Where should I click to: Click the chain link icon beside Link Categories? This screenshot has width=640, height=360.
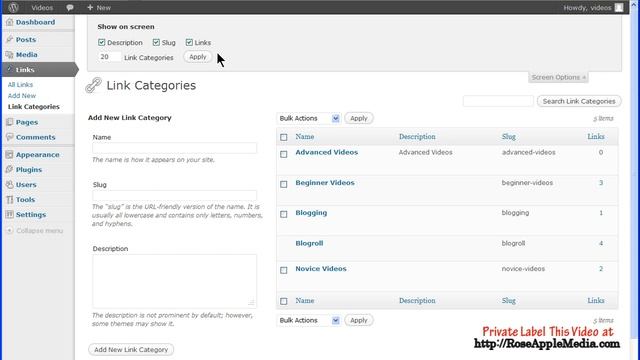coord(93,85)
